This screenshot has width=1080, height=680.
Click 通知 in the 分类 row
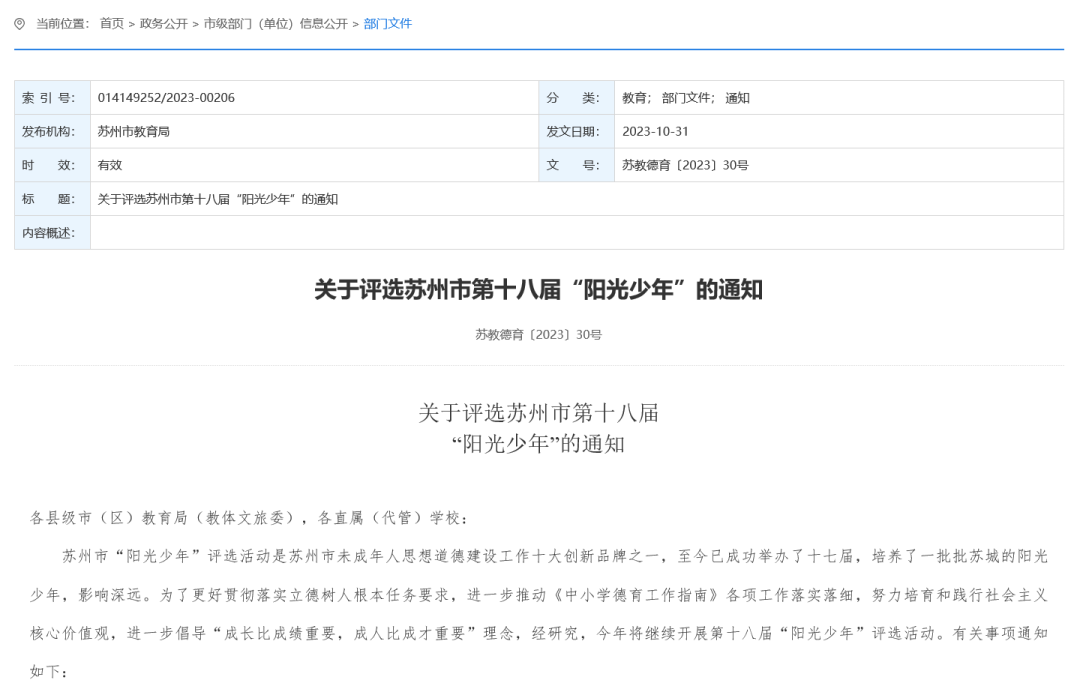(x=737, y=98)
